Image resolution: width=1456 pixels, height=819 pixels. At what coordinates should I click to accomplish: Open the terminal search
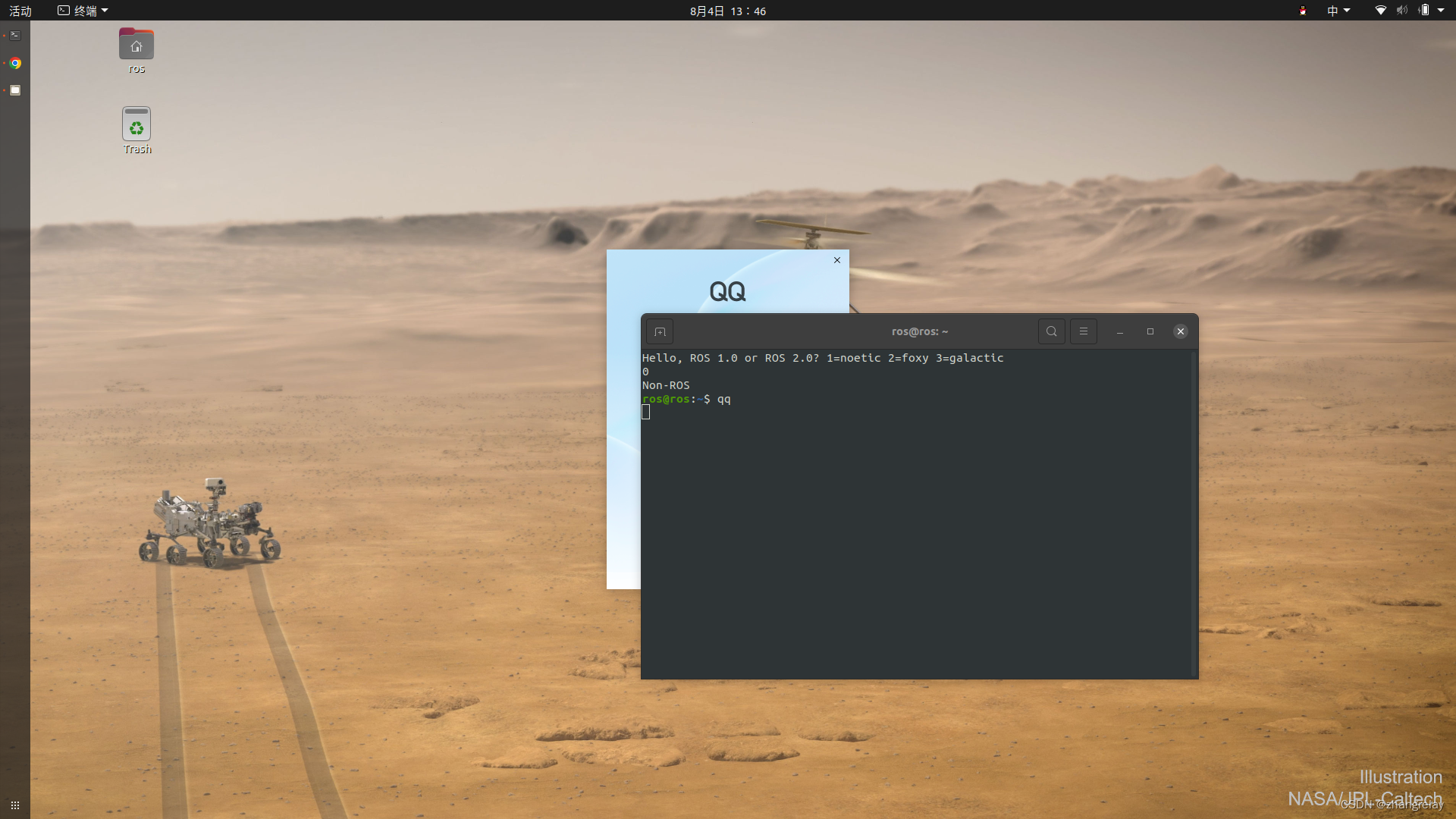pos(1051,331)
